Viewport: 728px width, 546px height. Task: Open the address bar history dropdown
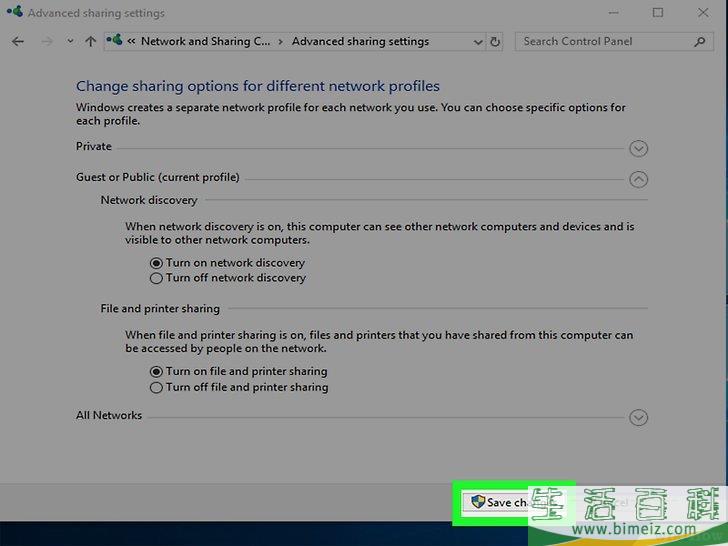click(x=477, y=42)
